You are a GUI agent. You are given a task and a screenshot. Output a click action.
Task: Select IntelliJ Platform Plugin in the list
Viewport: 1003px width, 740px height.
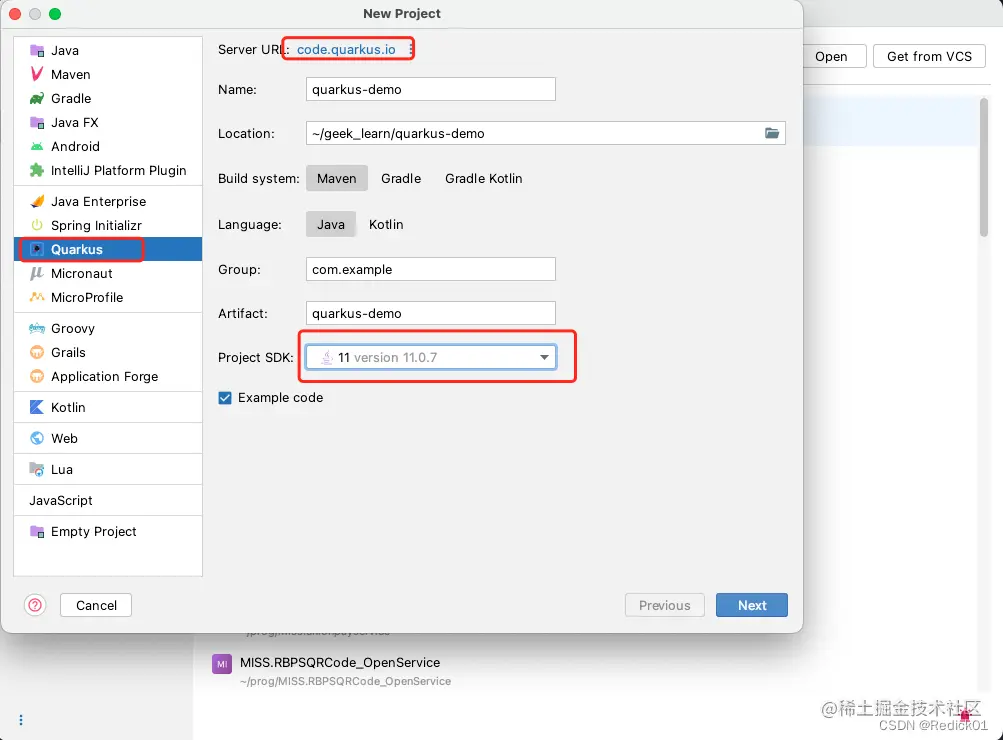[108, 170]
